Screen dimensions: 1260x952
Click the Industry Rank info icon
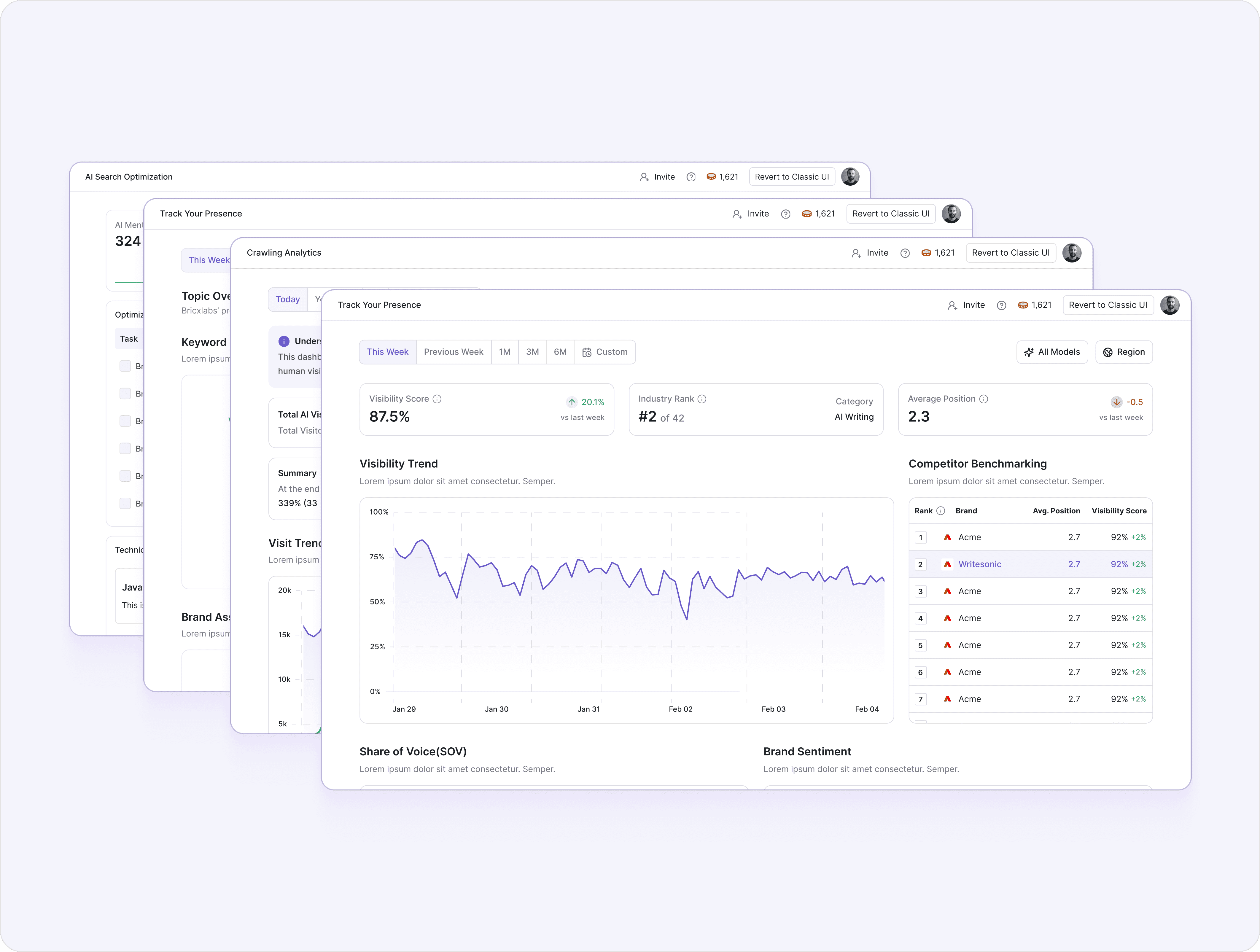click(702, 399)
